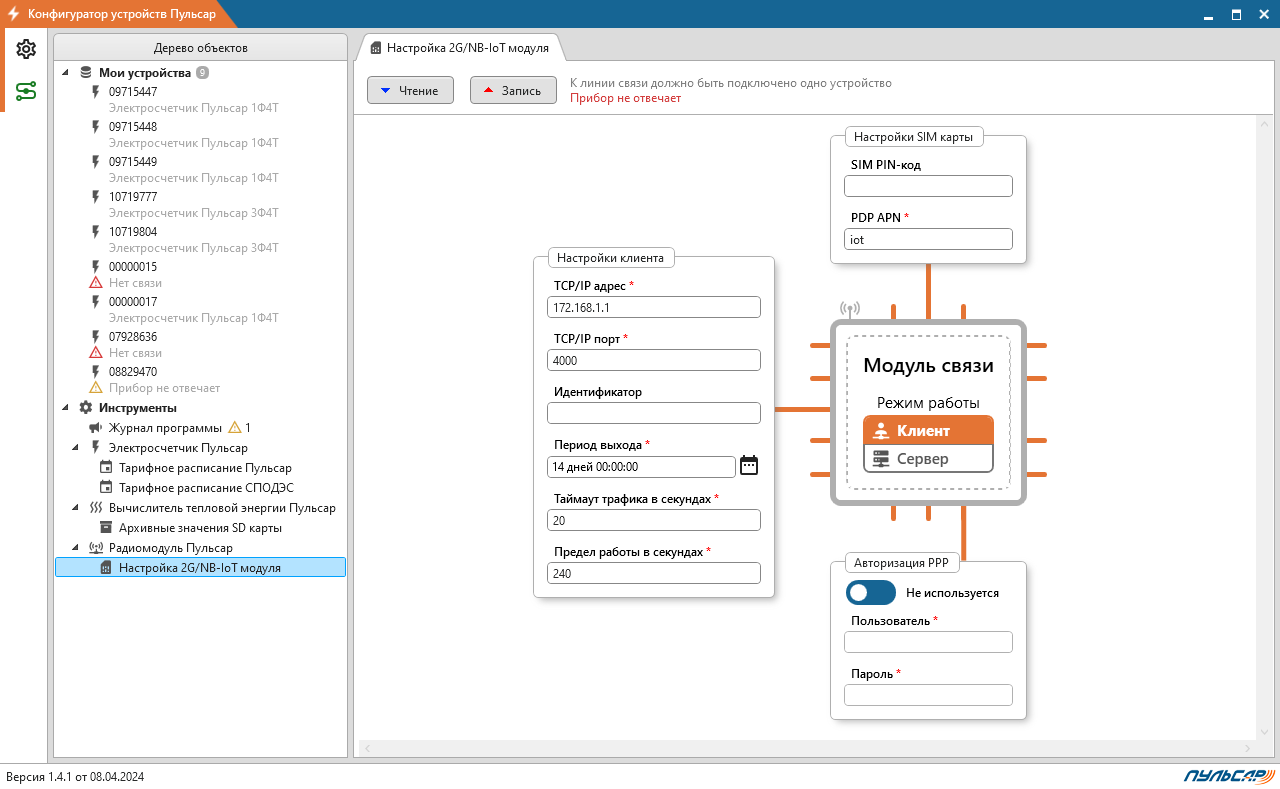Click the horizontal scrollbar right arrow
1280x789 pixels.
pos(1247,749)
